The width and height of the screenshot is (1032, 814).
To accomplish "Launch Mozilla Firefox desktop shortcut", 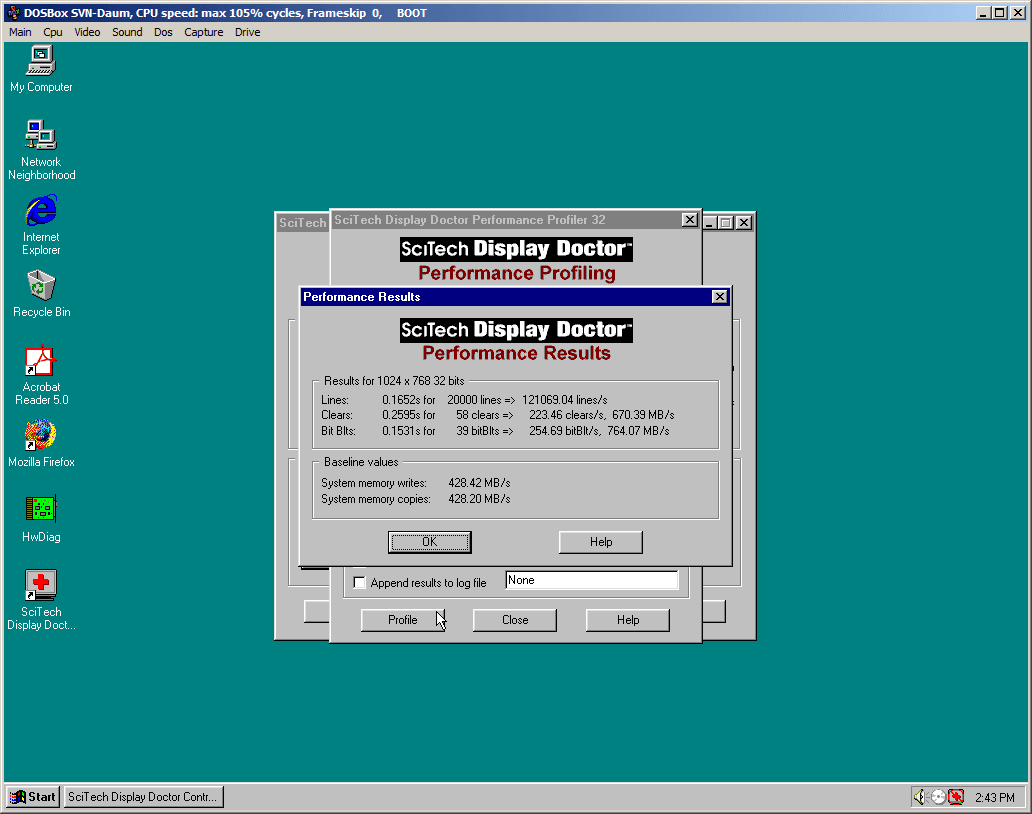I will click(41, 444).
